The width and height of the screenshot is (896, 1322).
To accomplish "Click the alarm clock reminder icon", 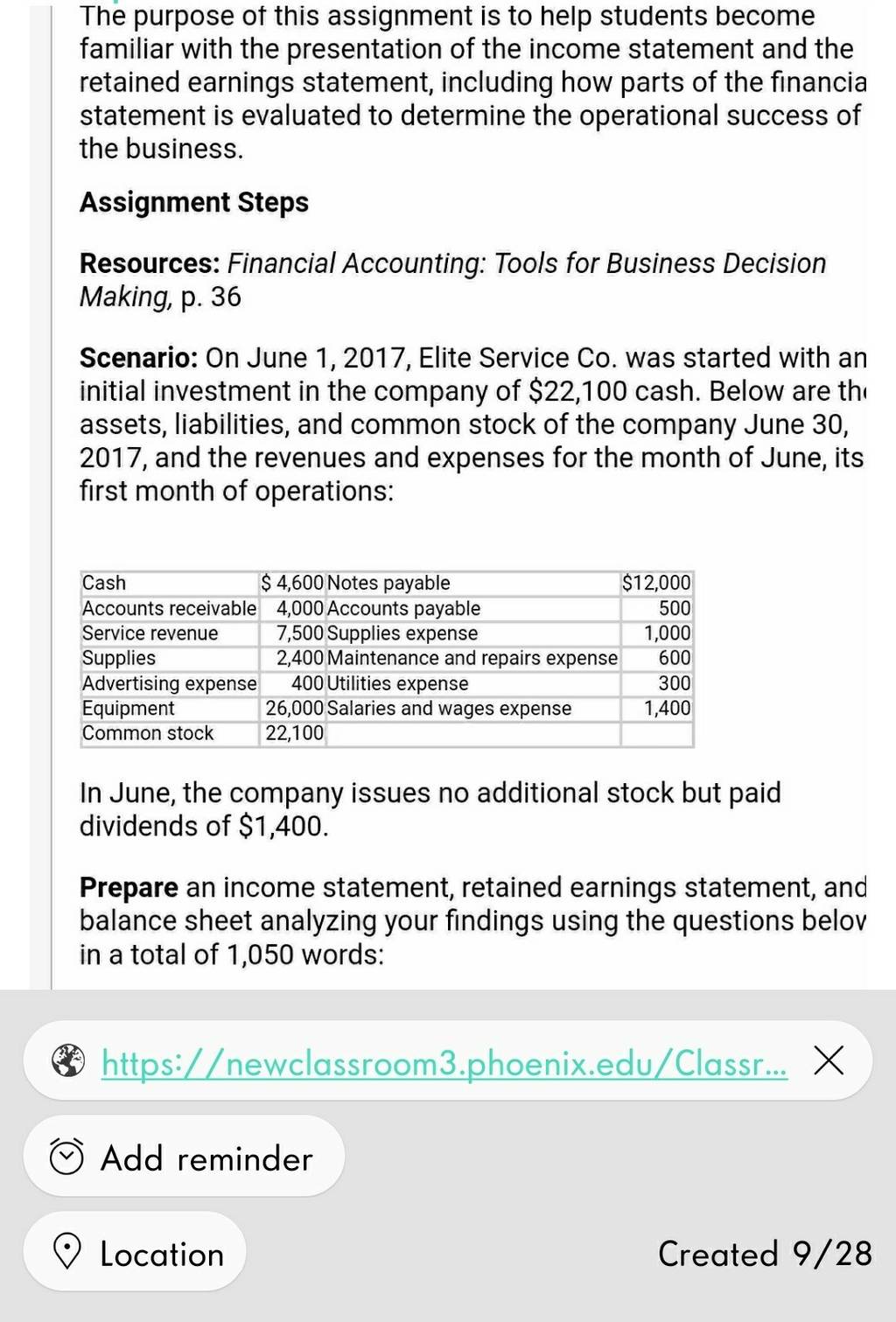I will click(67, 1158).
